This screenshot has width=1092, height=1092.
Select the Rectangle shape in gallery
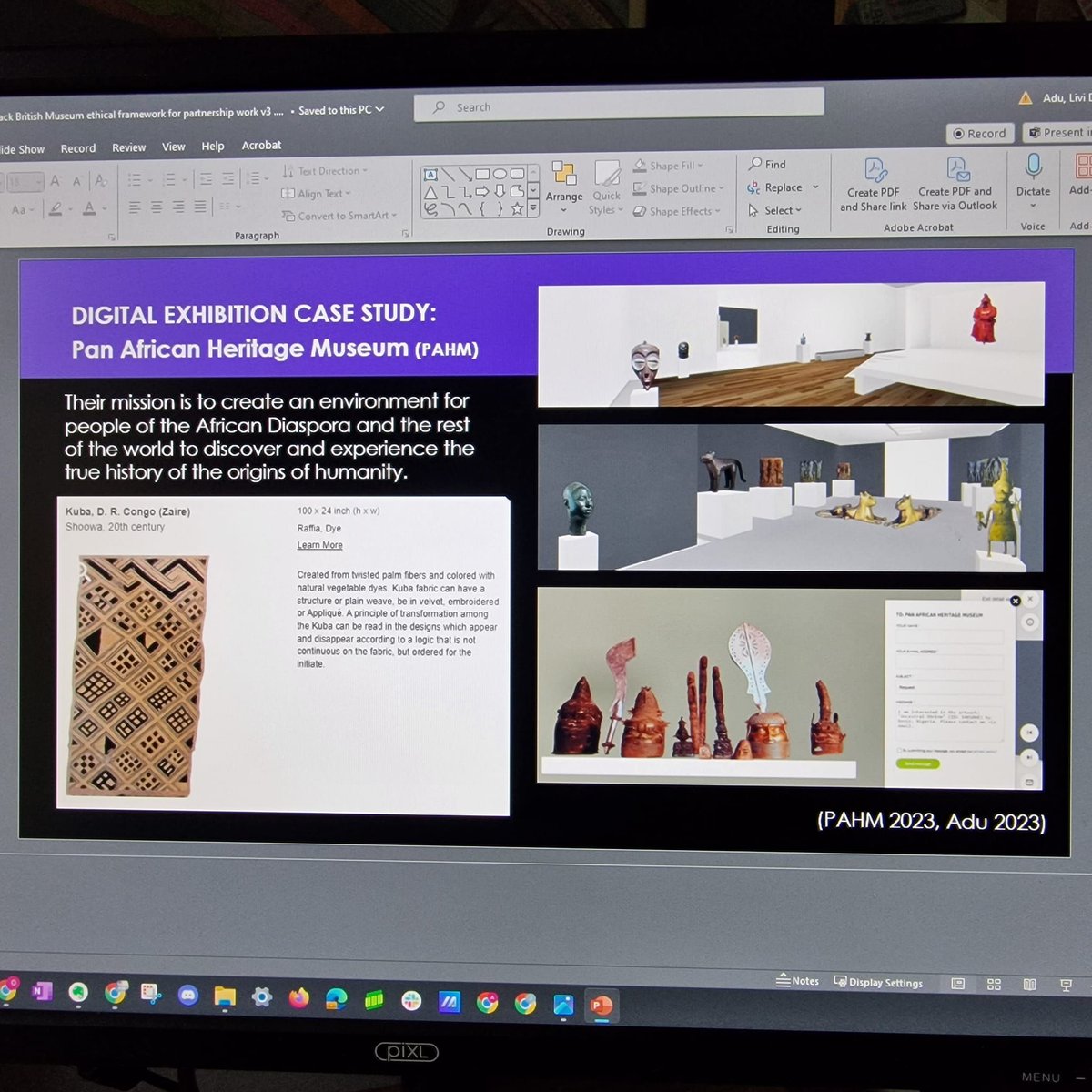(482, 174)
